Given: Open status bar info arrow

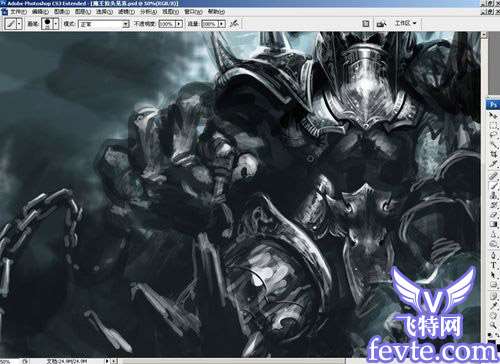Looking at the screenshot, I should click(107, 361).
